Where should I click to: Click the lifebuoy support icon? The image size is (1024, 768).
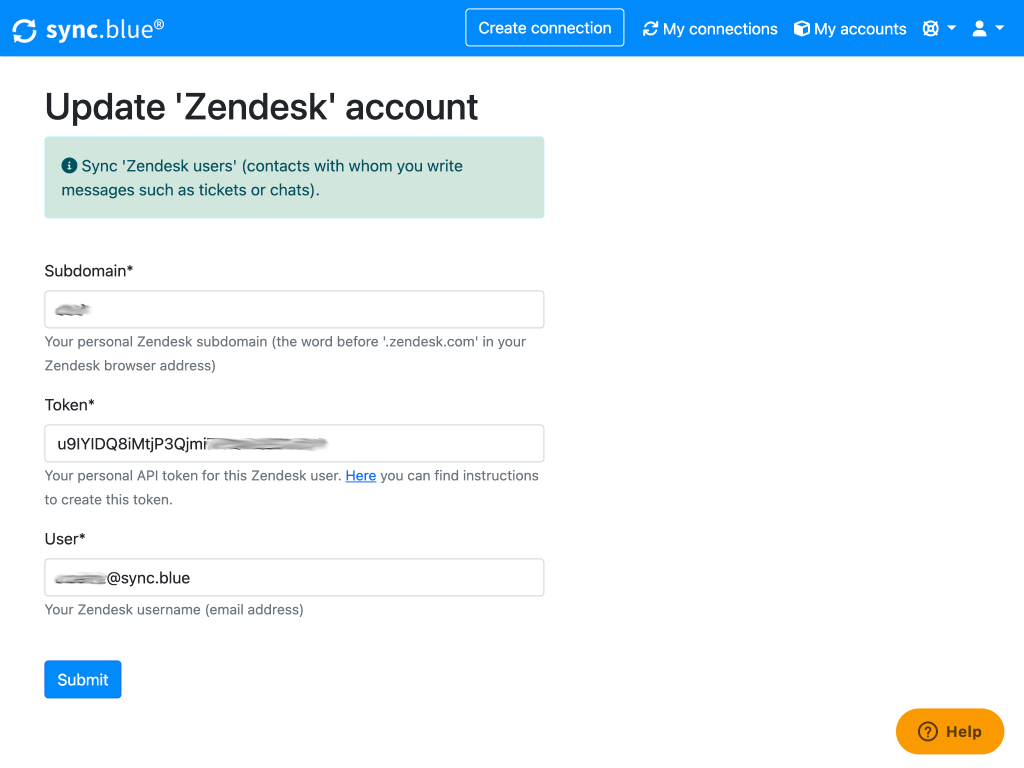(x=930, y=28)
